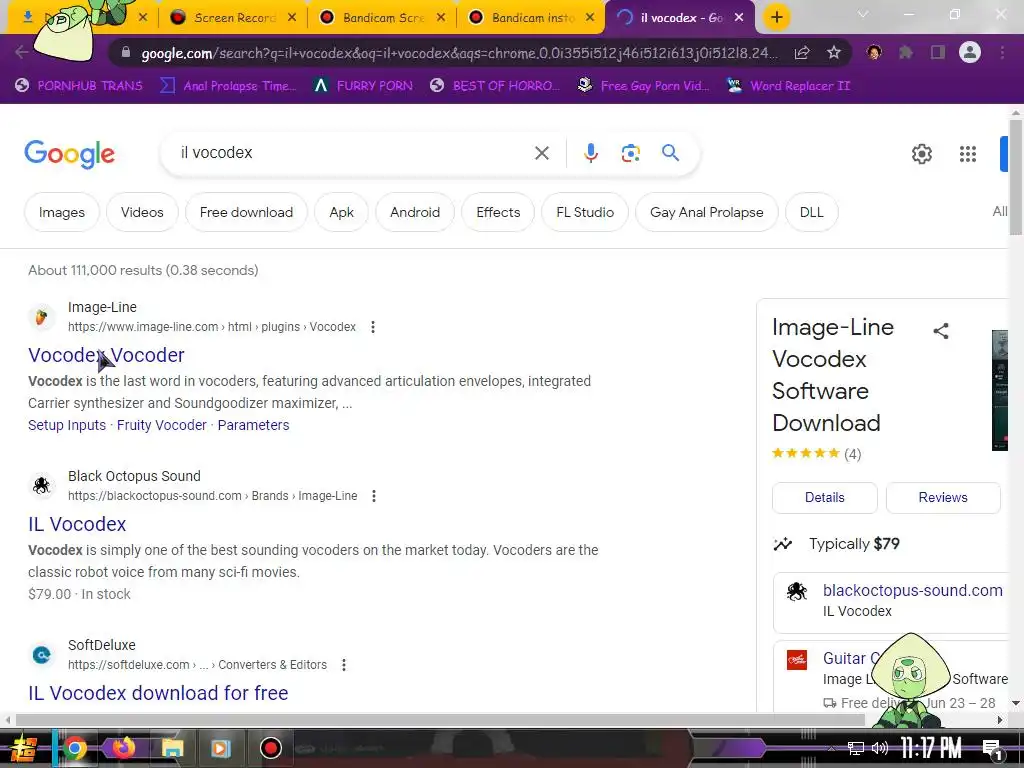The image size is (1024, 768).
Task: Open Parameters sitelink
Action: (253, 425)
